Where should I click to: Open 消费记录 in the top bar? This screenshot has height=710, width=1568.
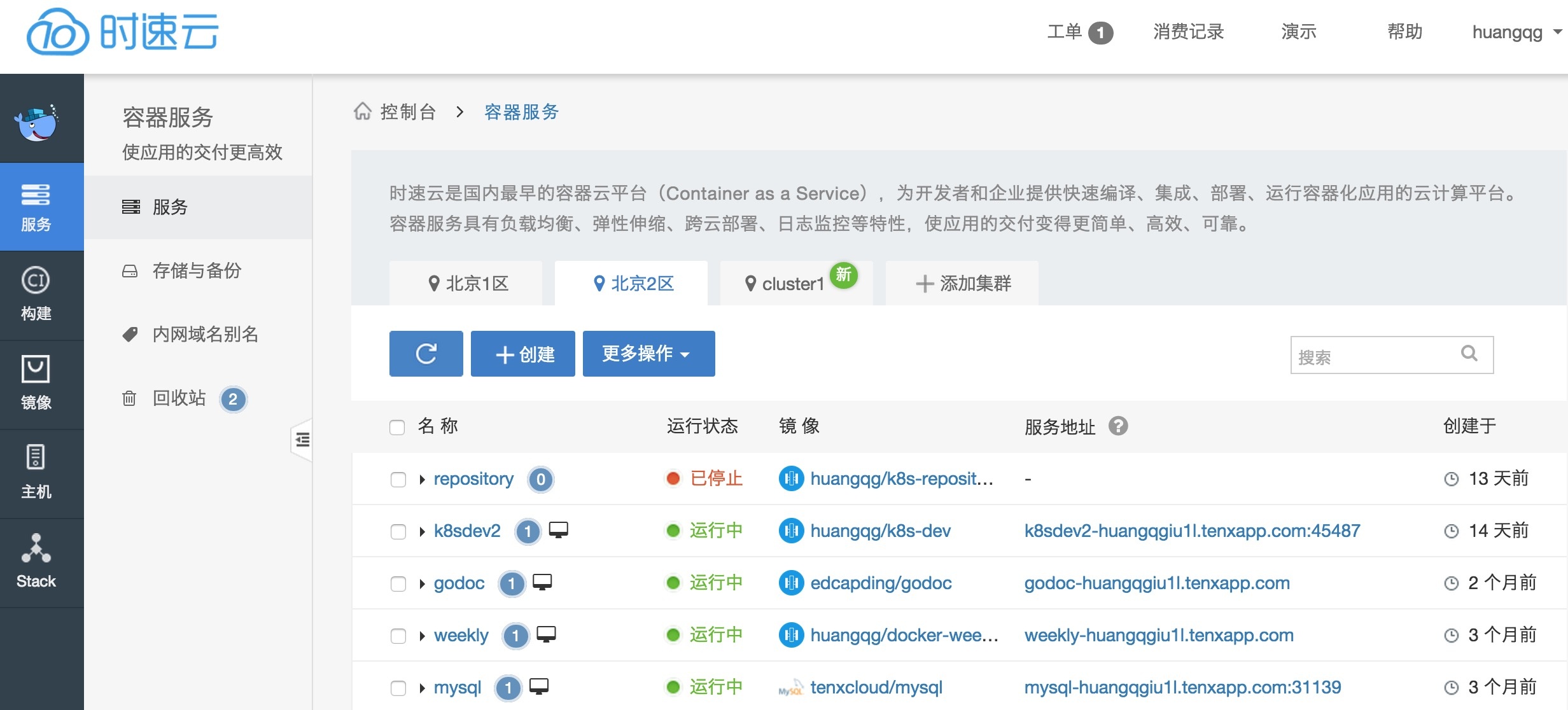point(1189,32)
